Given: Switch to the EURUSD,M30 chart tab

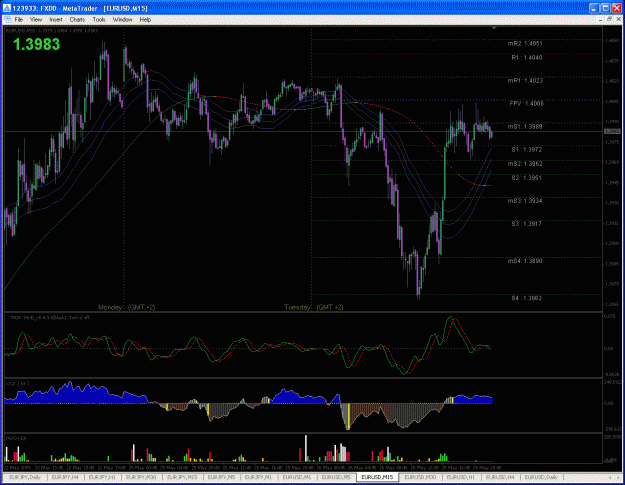Looking at the screenshot, I should (420, 477).
